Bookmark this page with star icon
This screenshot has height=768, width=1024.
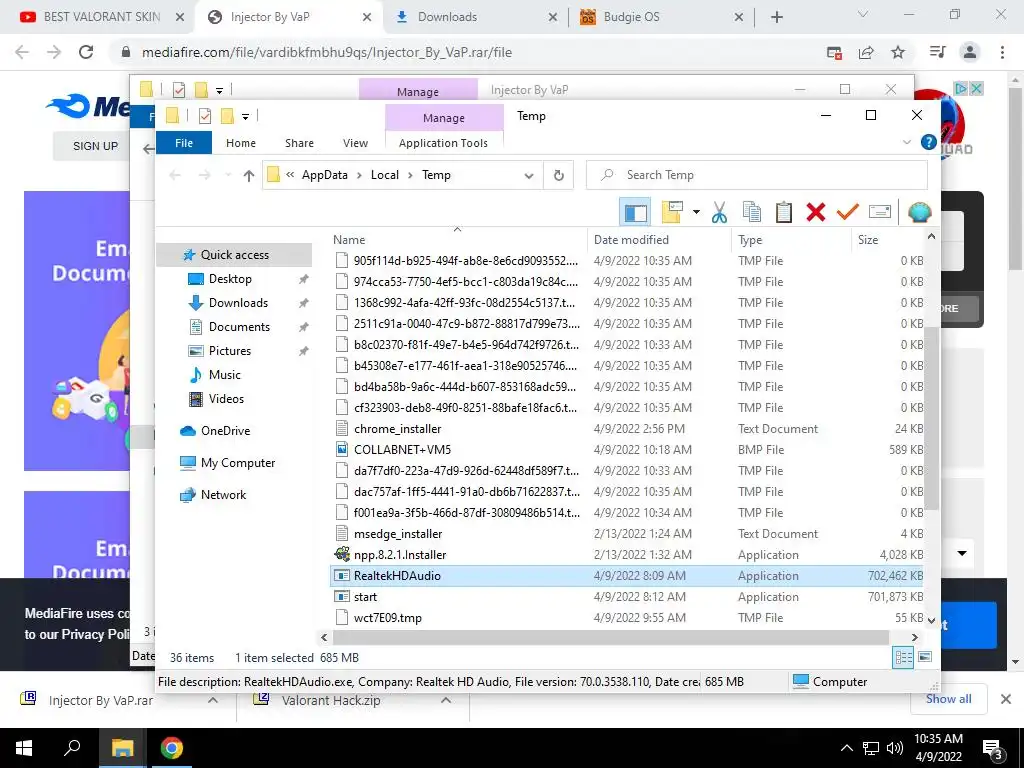click(x=899, y=52)
